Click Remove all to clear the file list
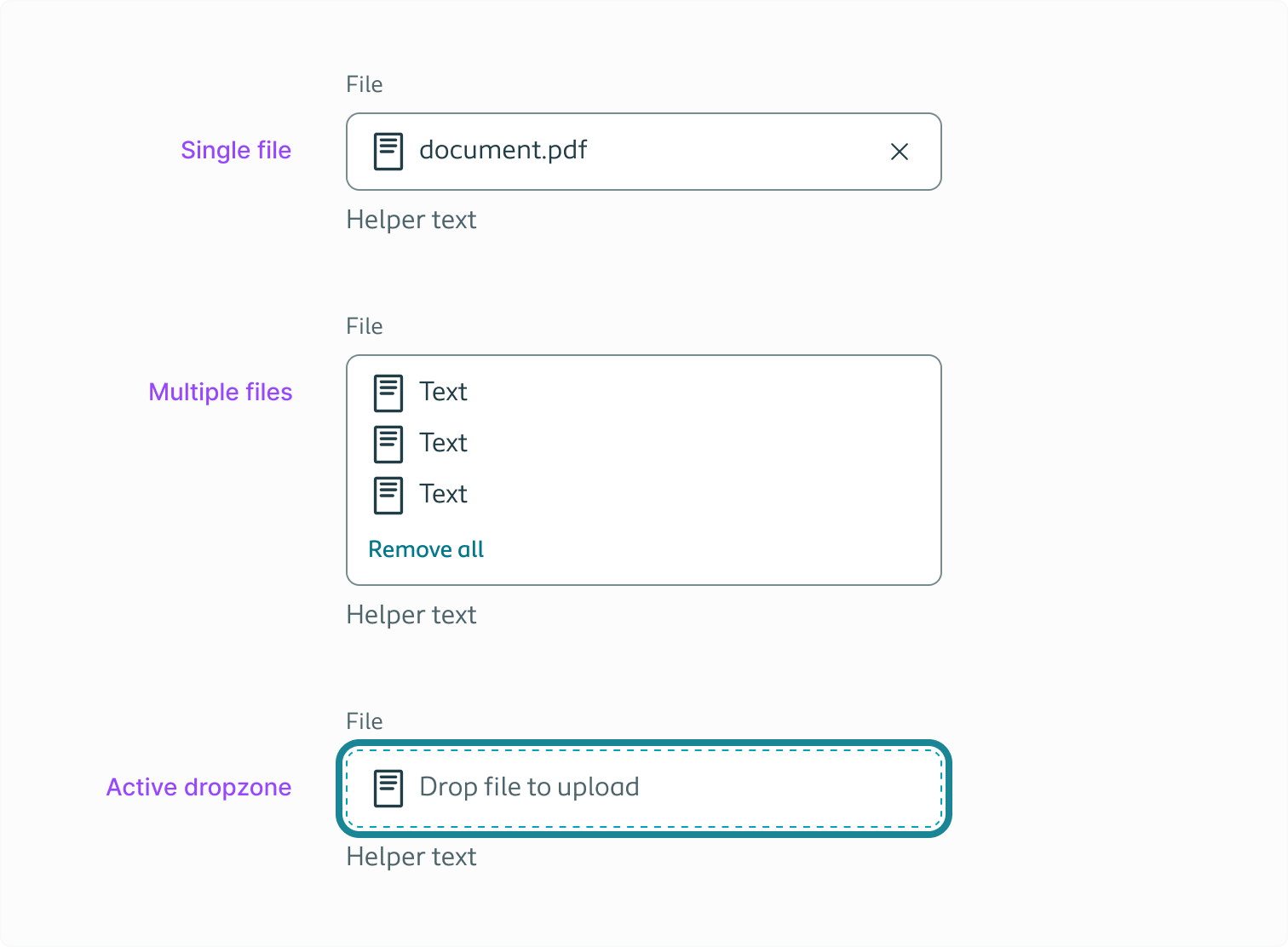This screenshot has height=947, width=1288. click(x=426, y=549)
